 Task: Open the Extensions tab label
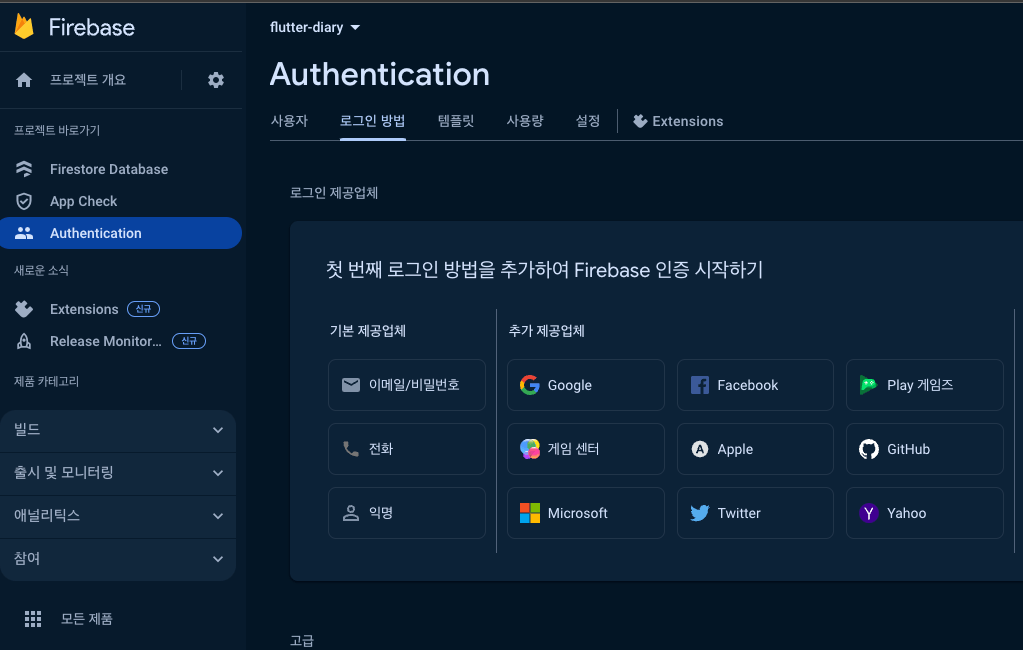(688, 121)
